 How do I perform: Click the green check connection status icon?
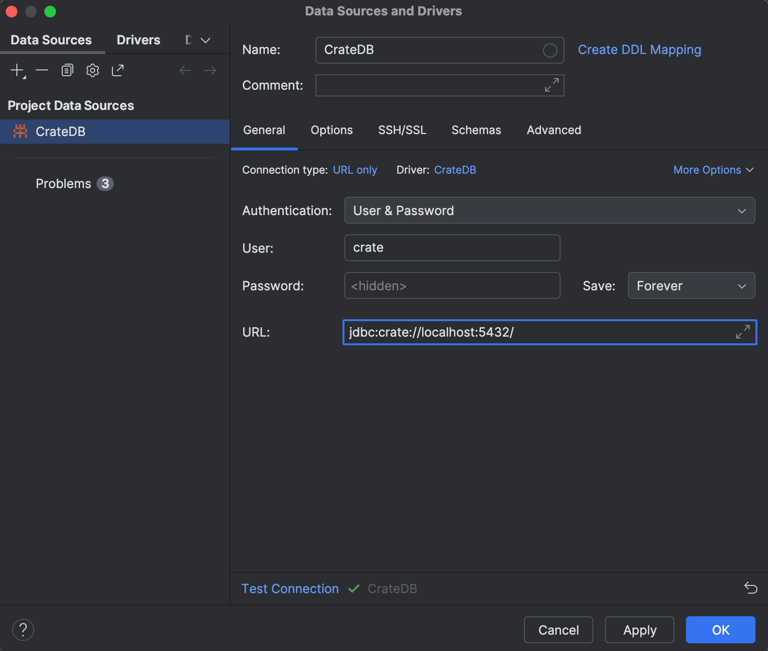354,588
